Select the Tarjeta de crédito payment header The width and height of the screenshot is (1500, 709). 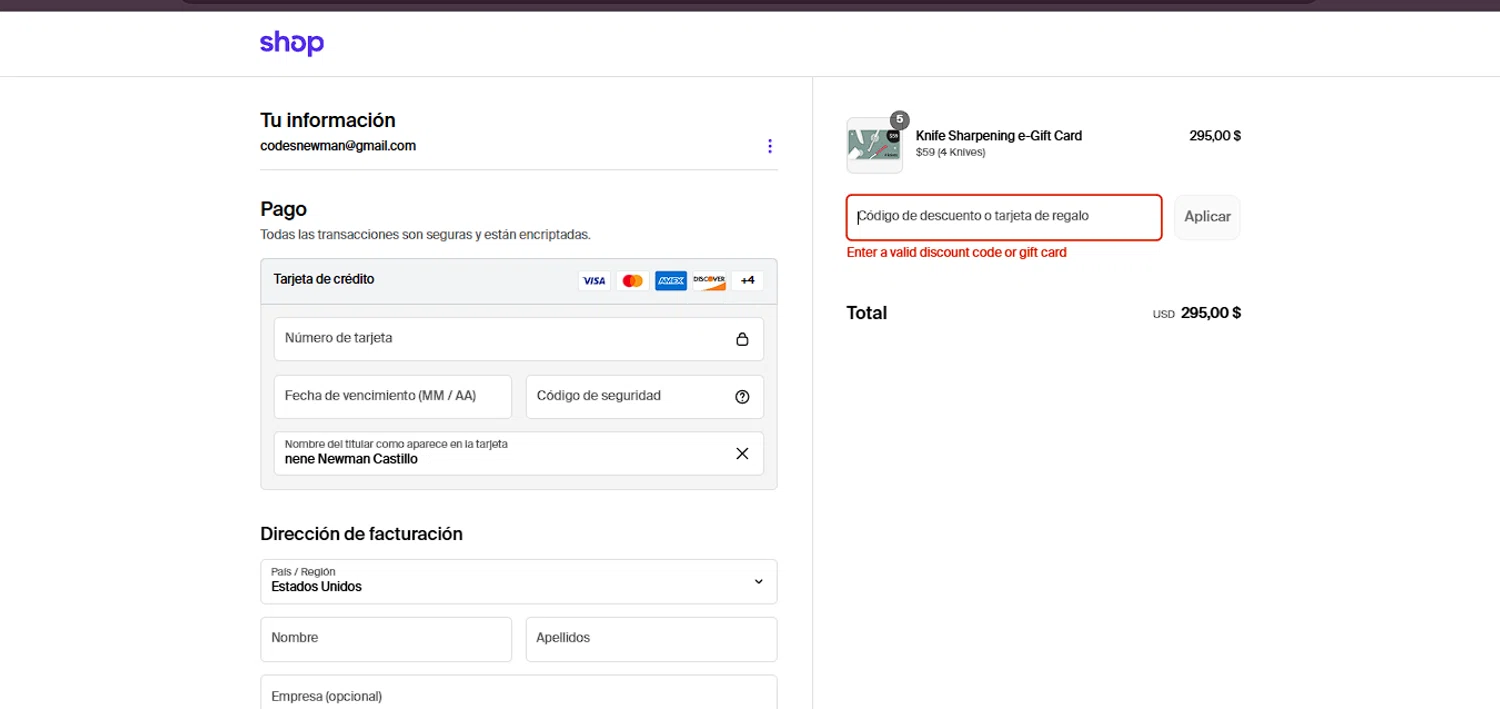(x=518, y=281)
